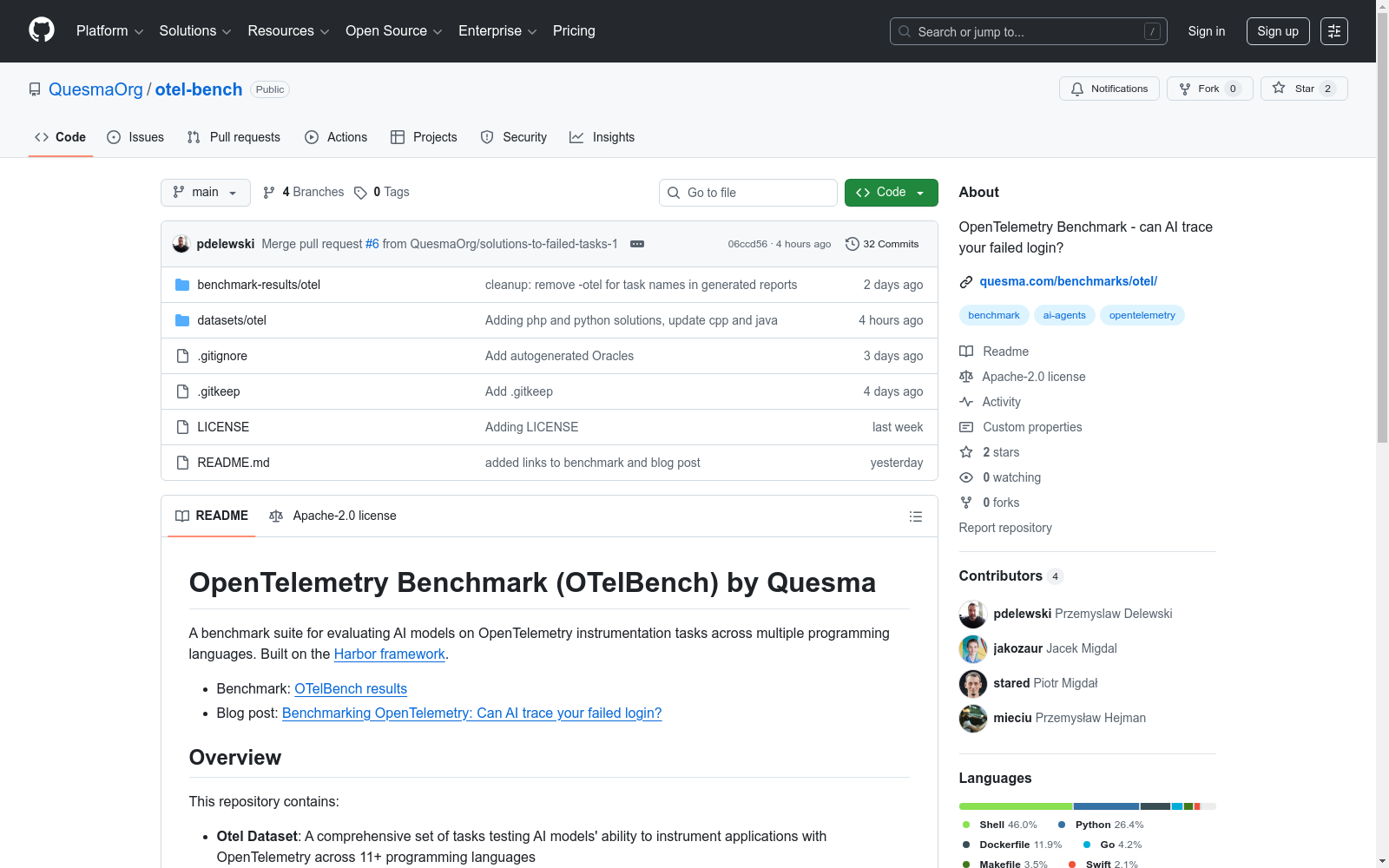The image size is (1389, 868).
Task: Open the Pricing page
Action: point(574,31)
